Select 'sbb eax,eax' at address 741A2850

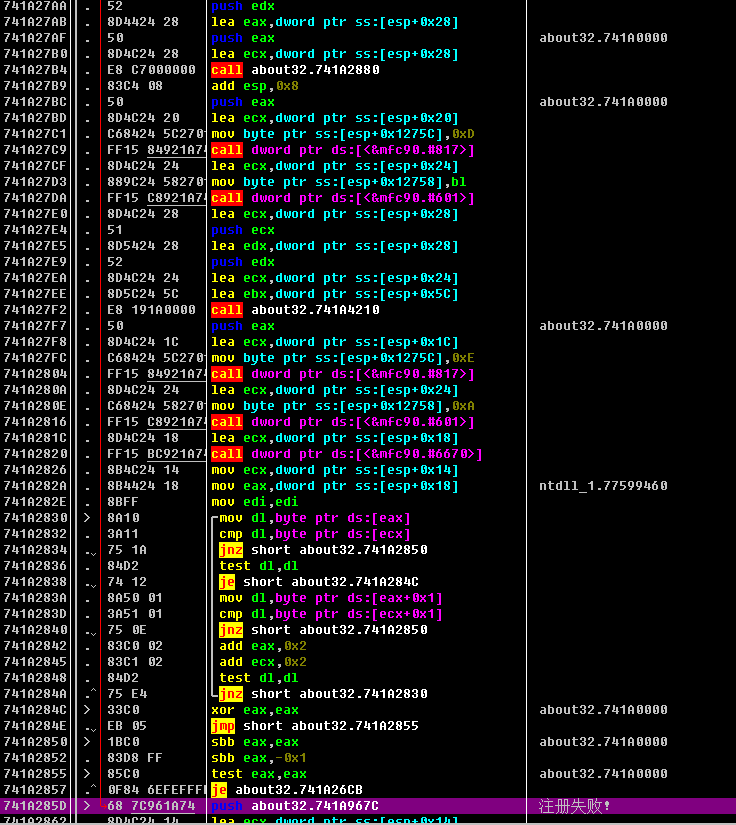tap(255, 742)
